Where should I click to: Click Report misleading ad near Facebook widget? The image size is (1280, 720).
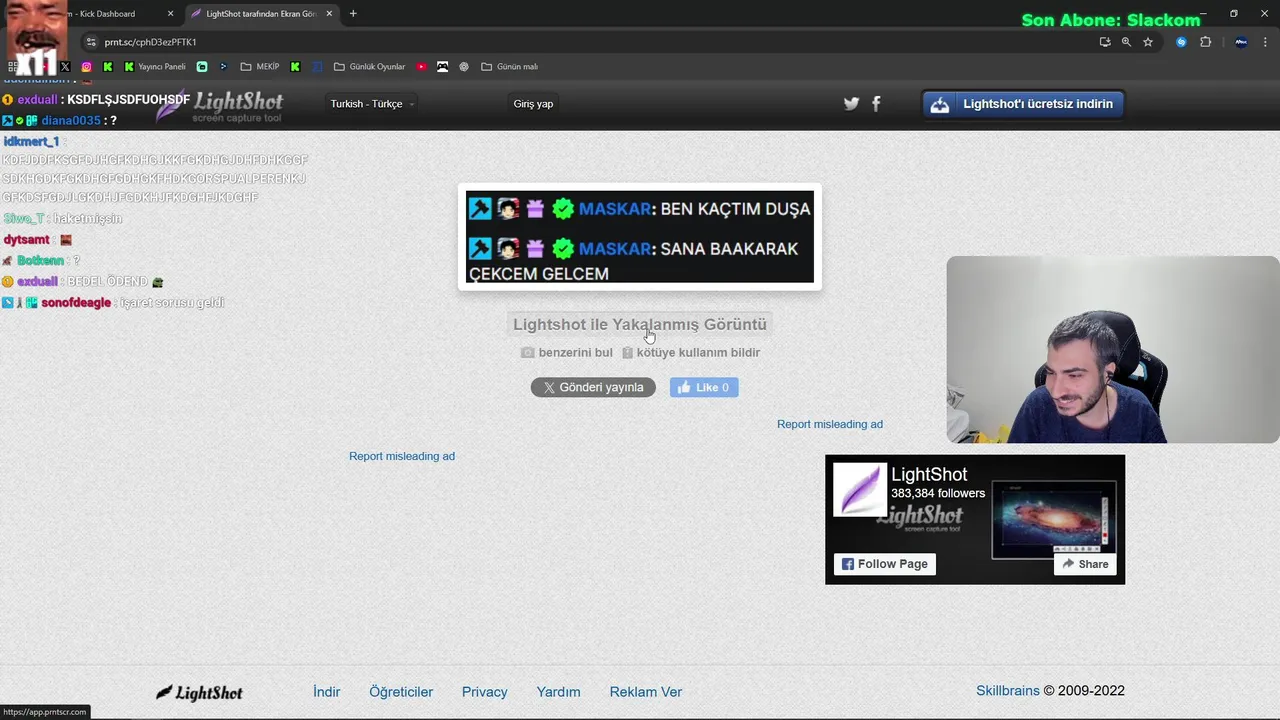[x=830, y=424]
